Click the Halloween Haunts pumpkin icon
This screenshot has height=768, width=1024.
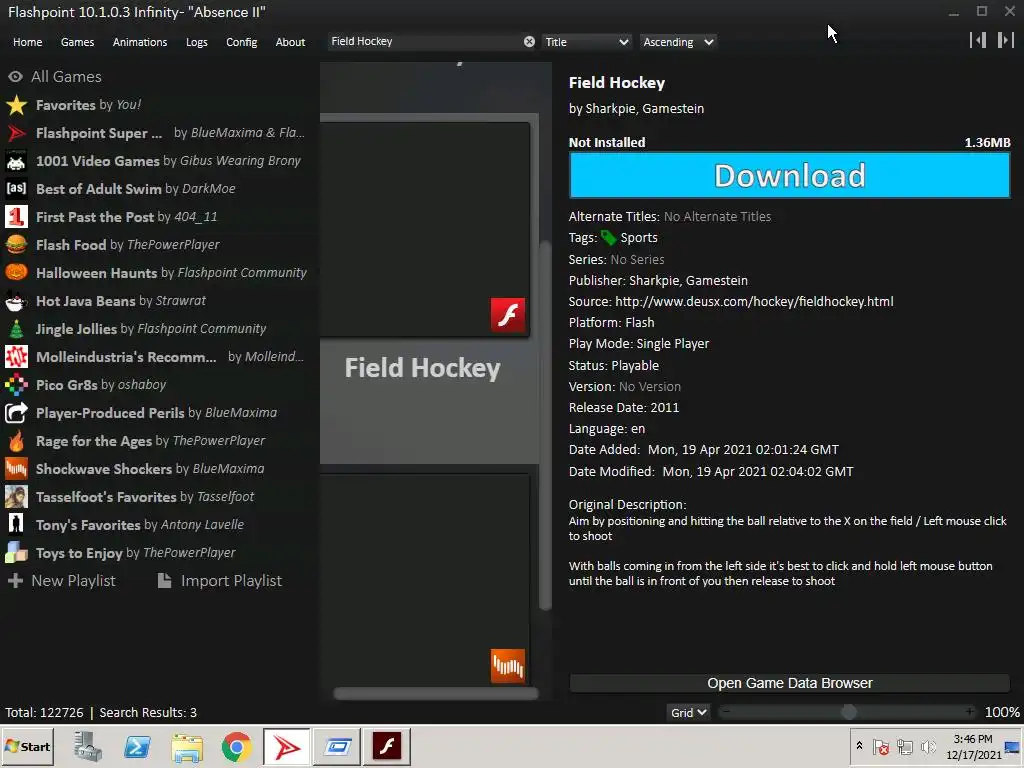(16, 272)
